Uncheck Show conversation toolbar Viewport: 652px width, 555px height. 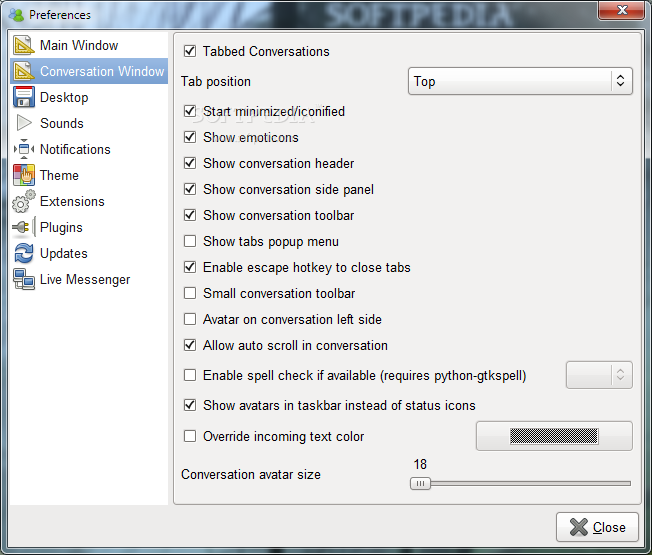point(190,215)
